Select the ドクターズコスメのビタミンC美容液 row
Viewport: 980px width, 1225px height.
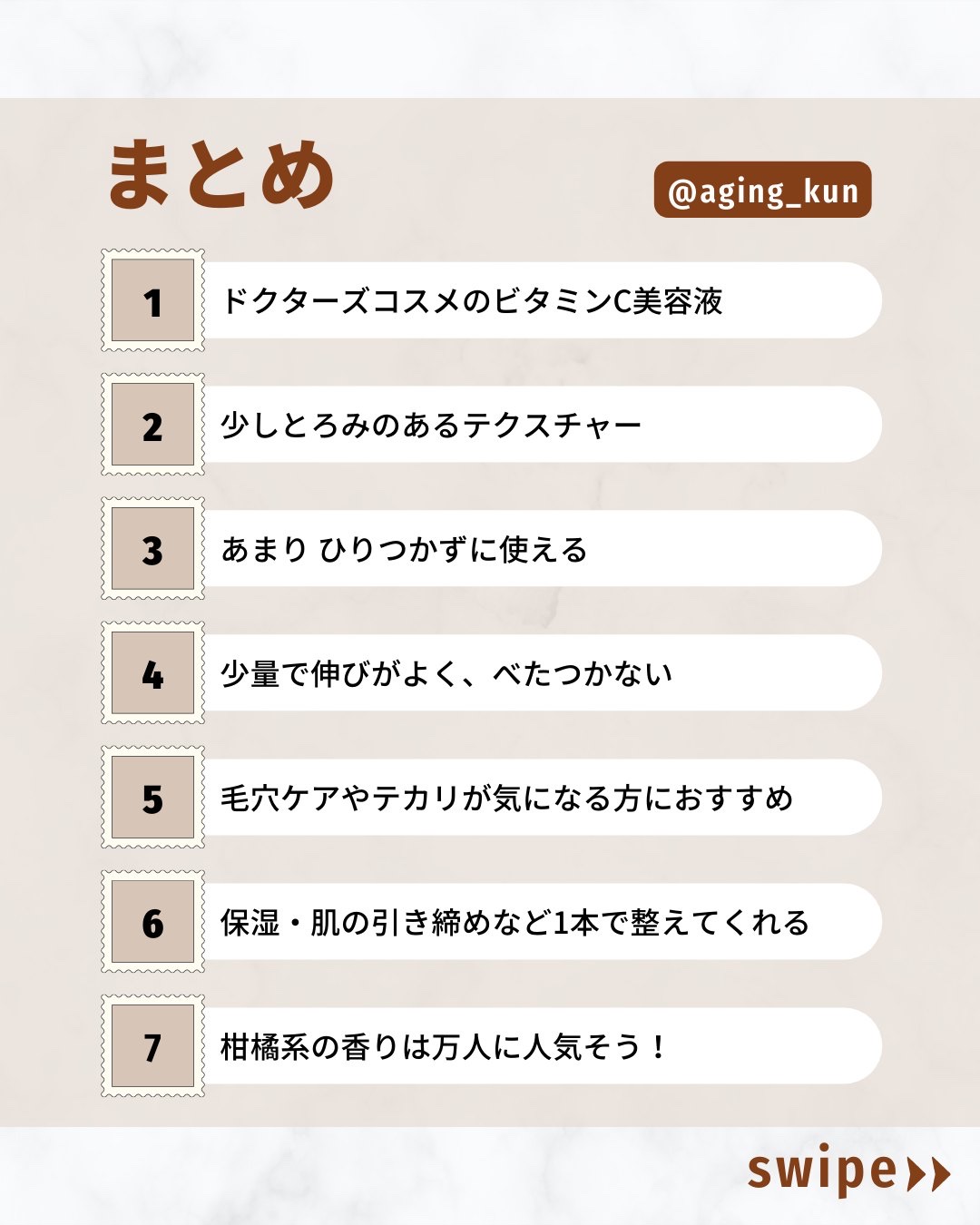click(x=541, y=300)
